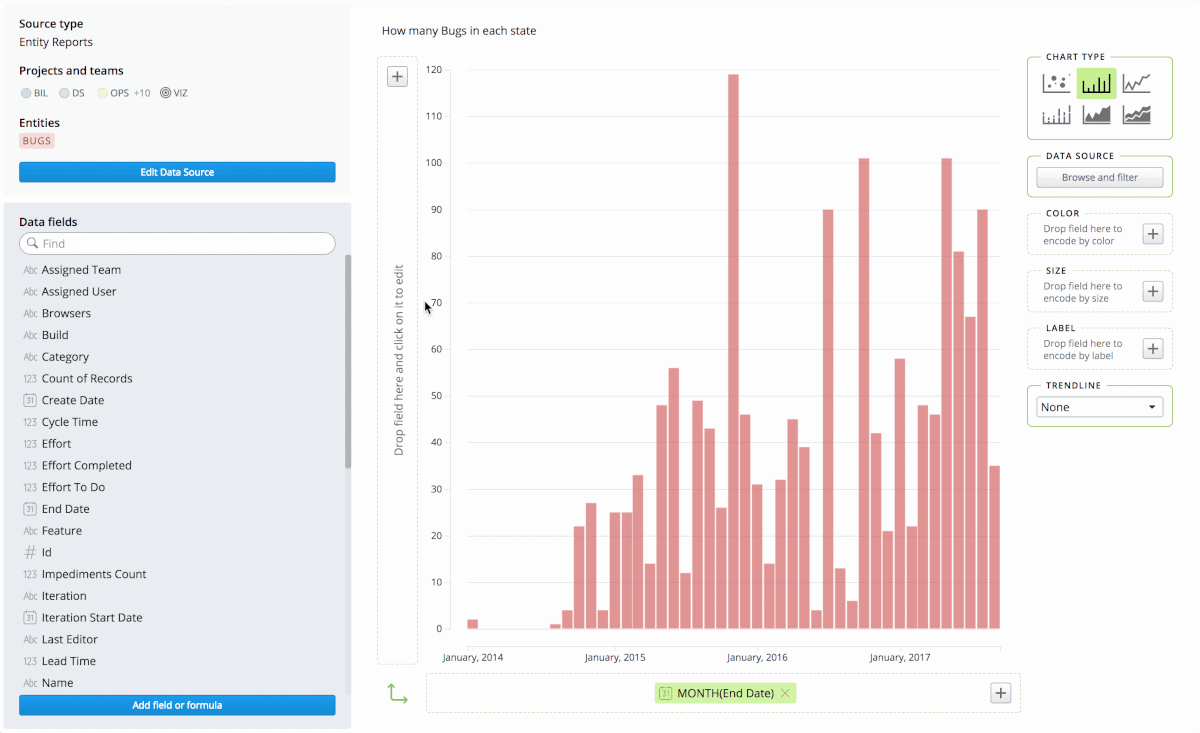The width and height of the screenshot is (1200, 733).
Task: Choose the stacked area chart type
Action: pyautogui.click(x=1136, y=115)
